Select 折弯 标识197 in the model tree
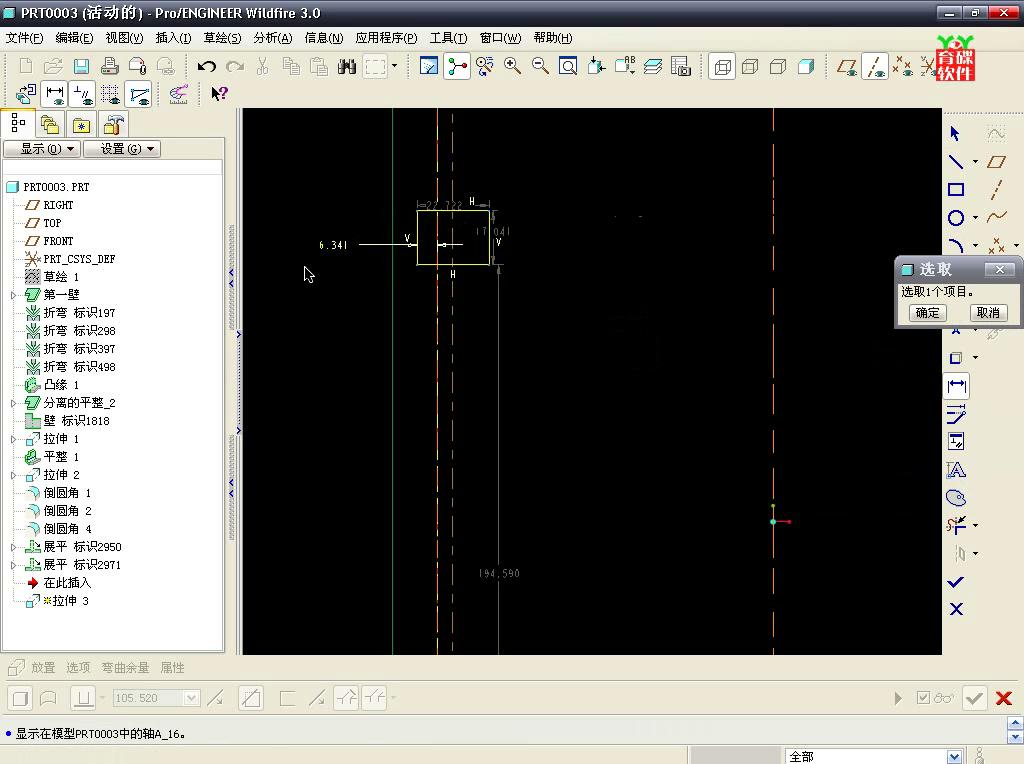 [79, 313]
